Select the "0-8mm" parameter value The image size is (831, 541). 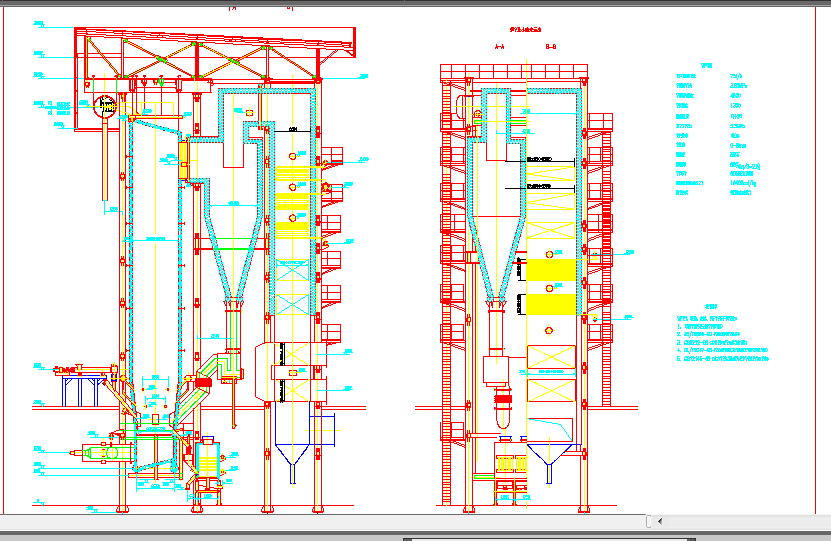coord(738,145)
